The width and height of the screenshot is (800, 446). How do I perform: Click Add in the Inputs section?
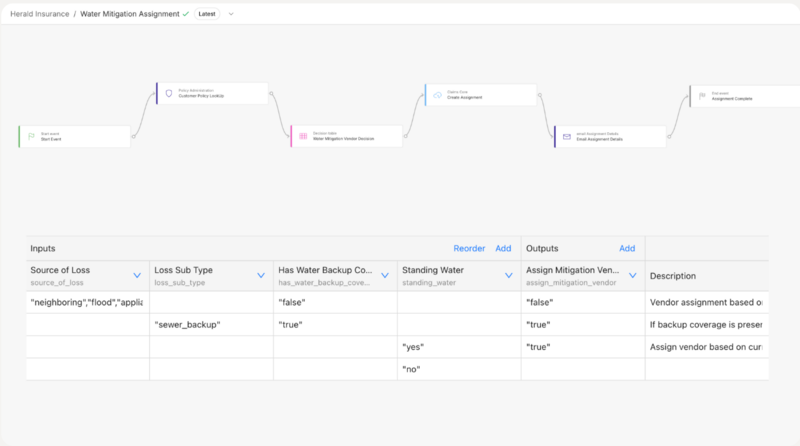pyautogui.click(x=503, y=248)
